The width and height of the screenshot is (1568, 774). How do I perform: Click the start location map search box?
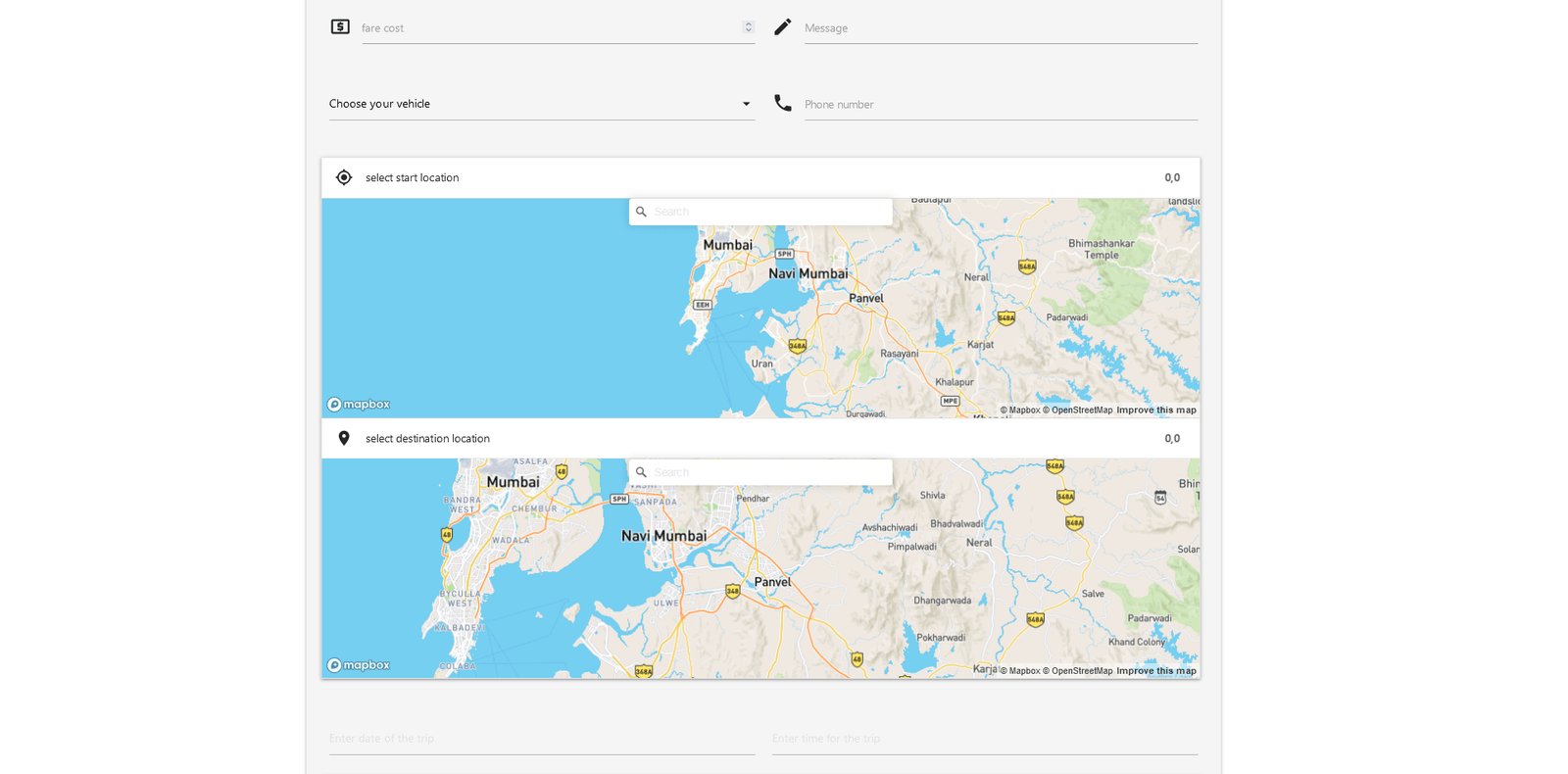769,212
